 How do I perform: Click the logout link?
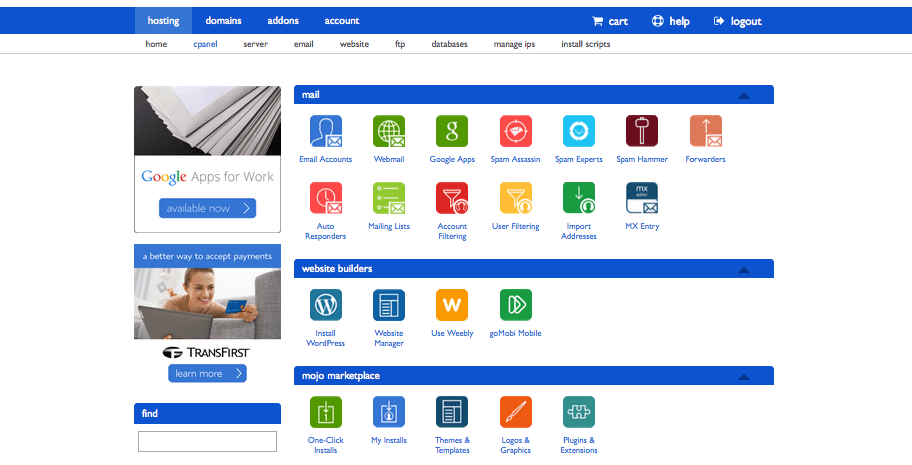tap(737, 21)
